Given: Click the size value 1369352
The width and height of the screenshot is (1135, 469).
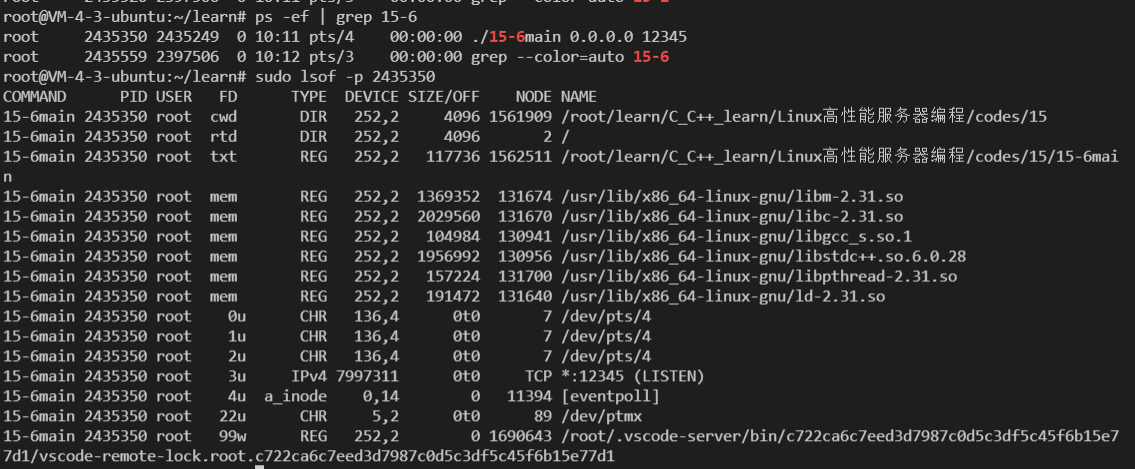Looking at the screenshot, I should coord(448,196).
